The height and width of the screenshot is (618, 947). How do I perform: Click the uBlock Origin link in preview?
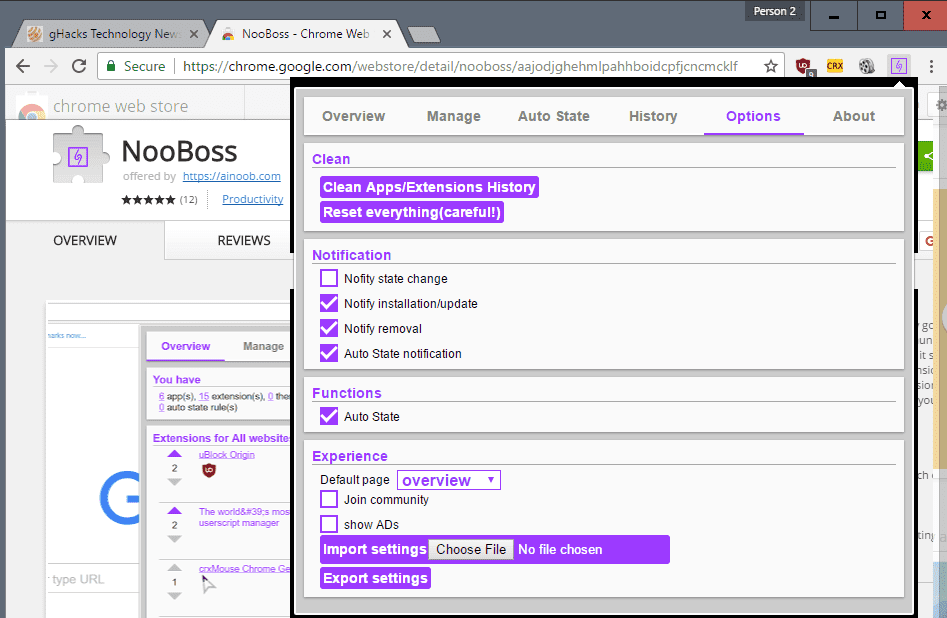226,455
